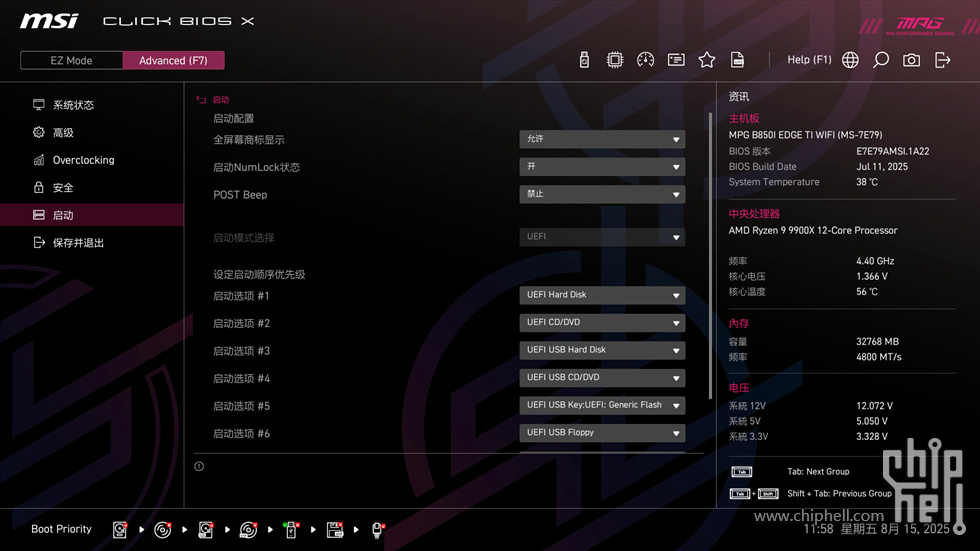The width and height of the screenshot is (980, 551).
Task: Select USB CD/DVD disc icon in Boot Priority
Action: 248,530
